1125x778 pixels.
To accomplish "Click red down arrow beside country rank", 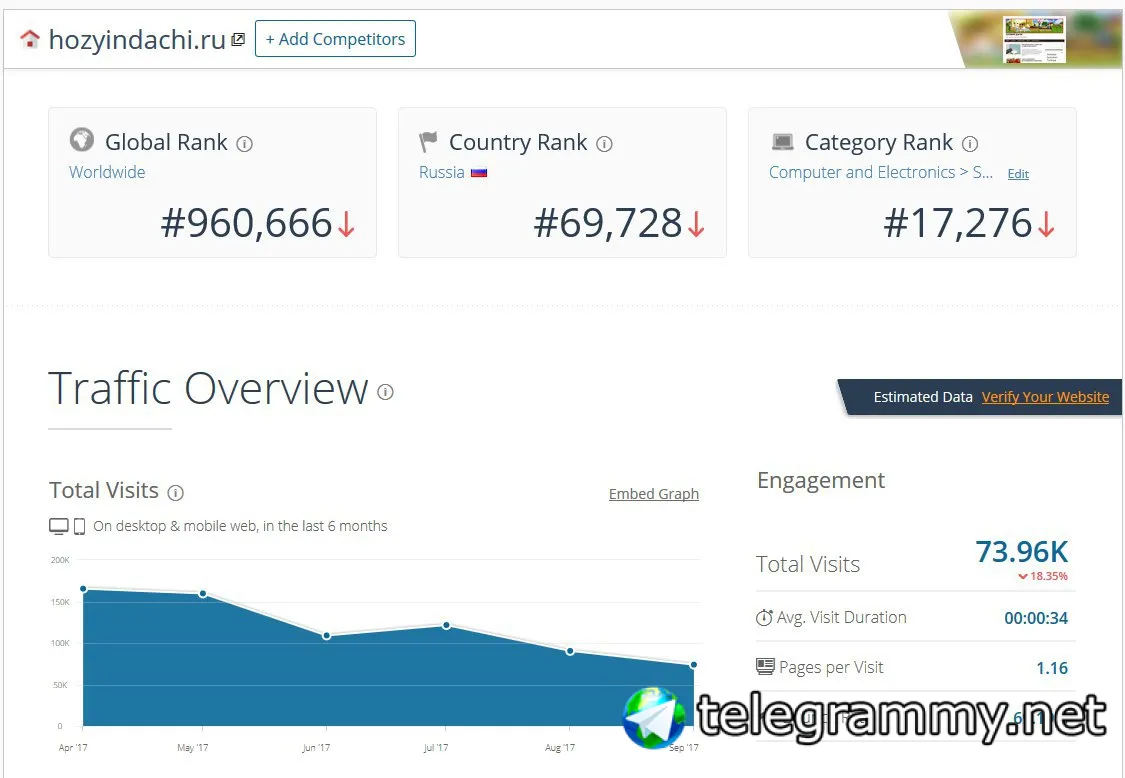I will 696,224.
